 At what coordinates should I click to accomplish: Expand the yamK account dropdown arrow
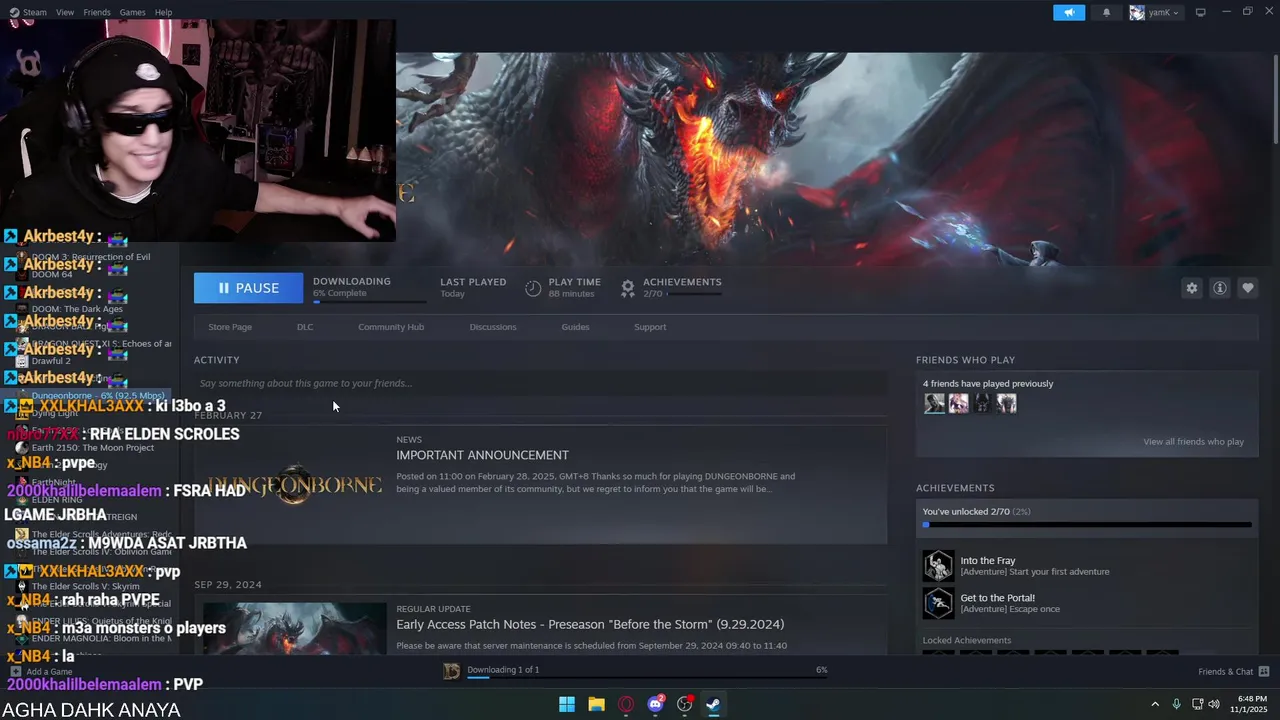click(x=1175, y=13)
